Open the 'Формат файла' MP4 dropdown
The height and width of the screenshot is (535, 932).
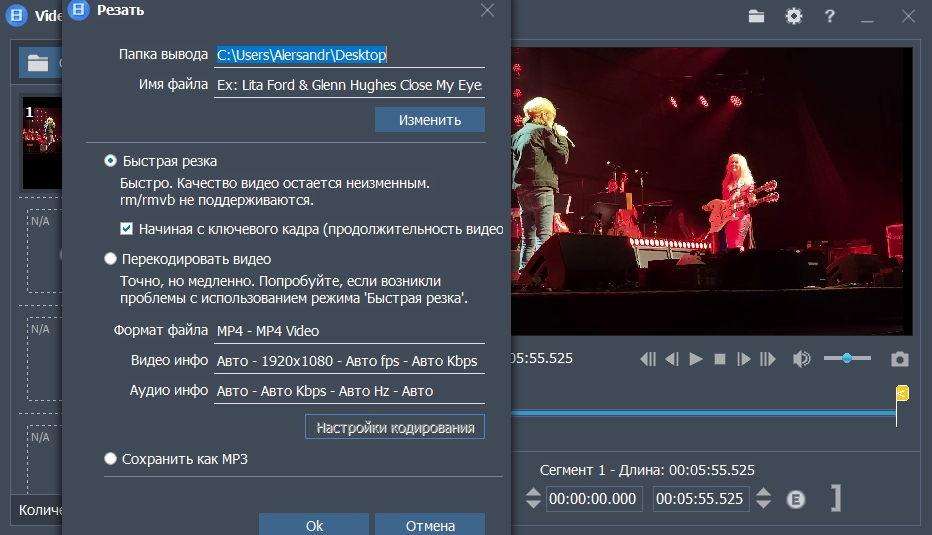pos(349,331)
